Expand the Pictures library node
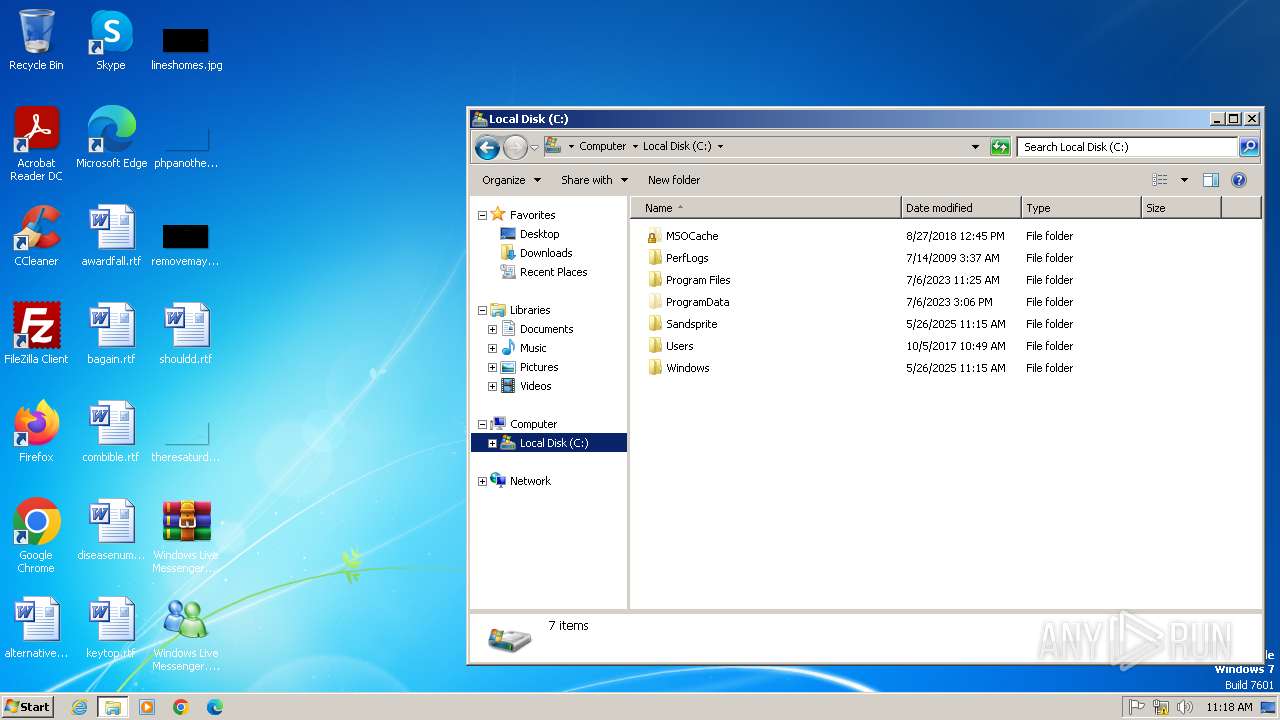 (492, 367)
